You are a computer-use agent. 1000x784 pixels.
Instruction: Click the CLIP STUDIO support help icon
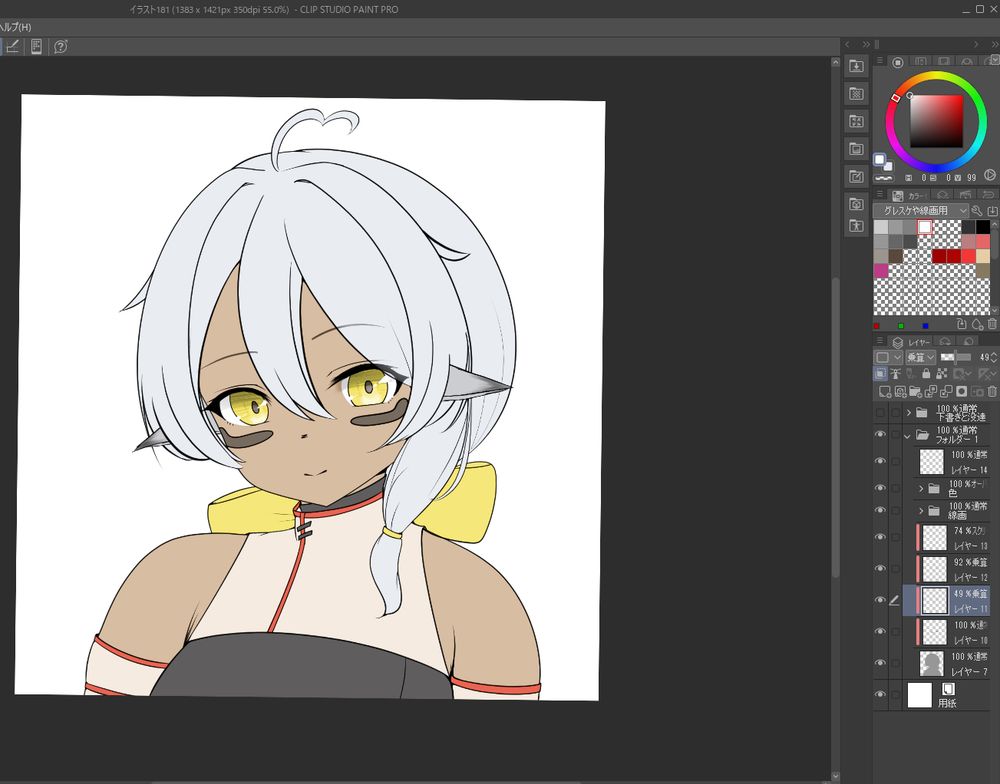(x=61, y=46)
